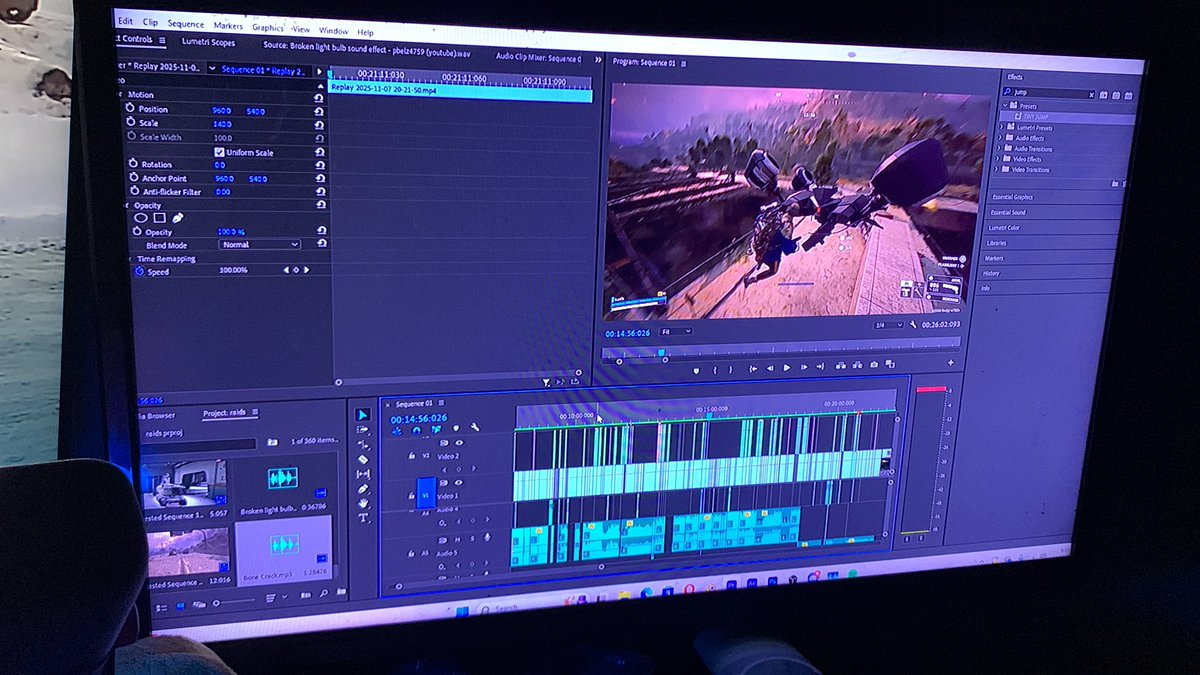Open Program monitor settings wrench
Viewport: 1200px width, 675px height.
[x=913, y=325]
